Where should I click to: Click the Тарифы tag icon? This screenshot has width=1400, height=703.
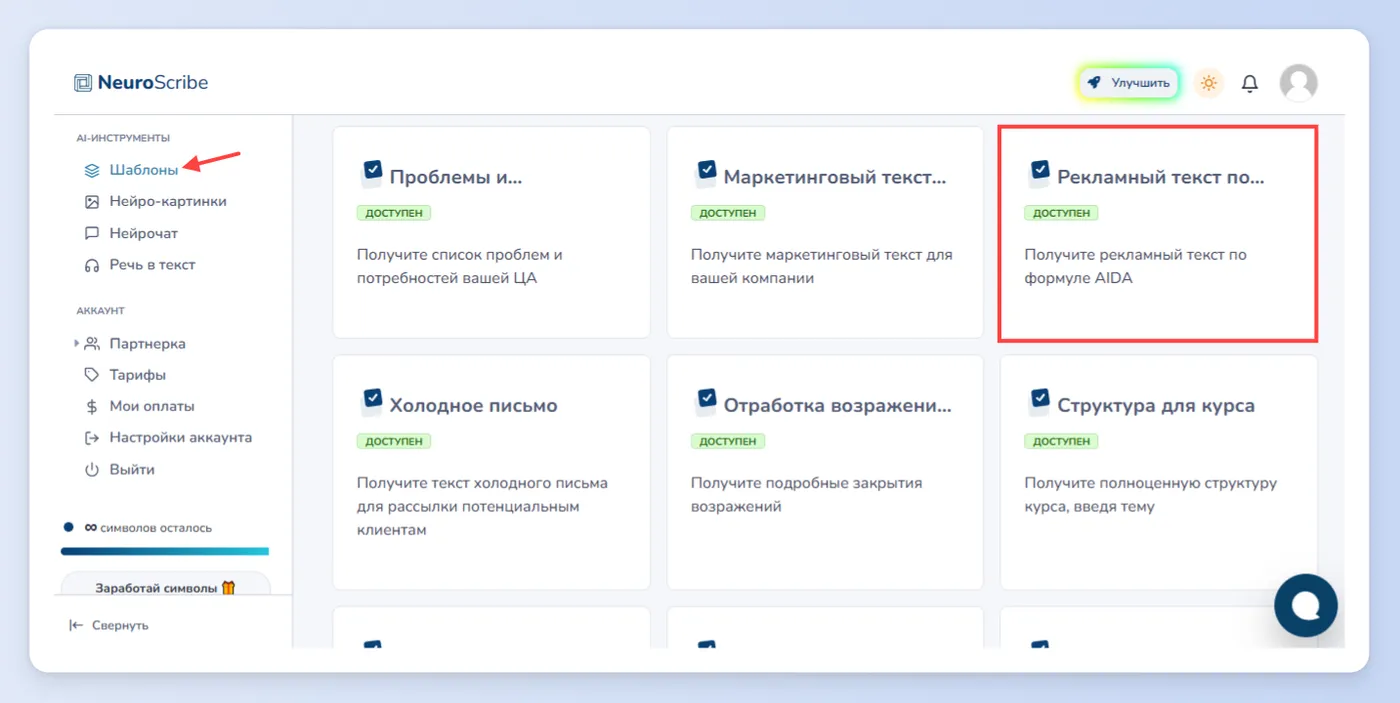click(92, 375)
